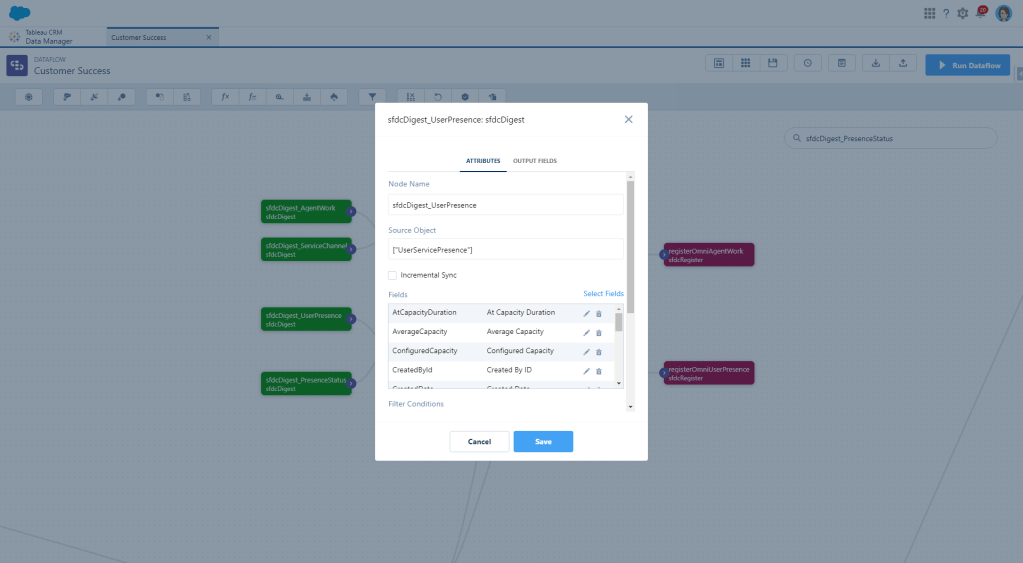Click the filter funnel icon in toolbar
The height and width of the screenshot is (563, 1023).
click(372, 97)
